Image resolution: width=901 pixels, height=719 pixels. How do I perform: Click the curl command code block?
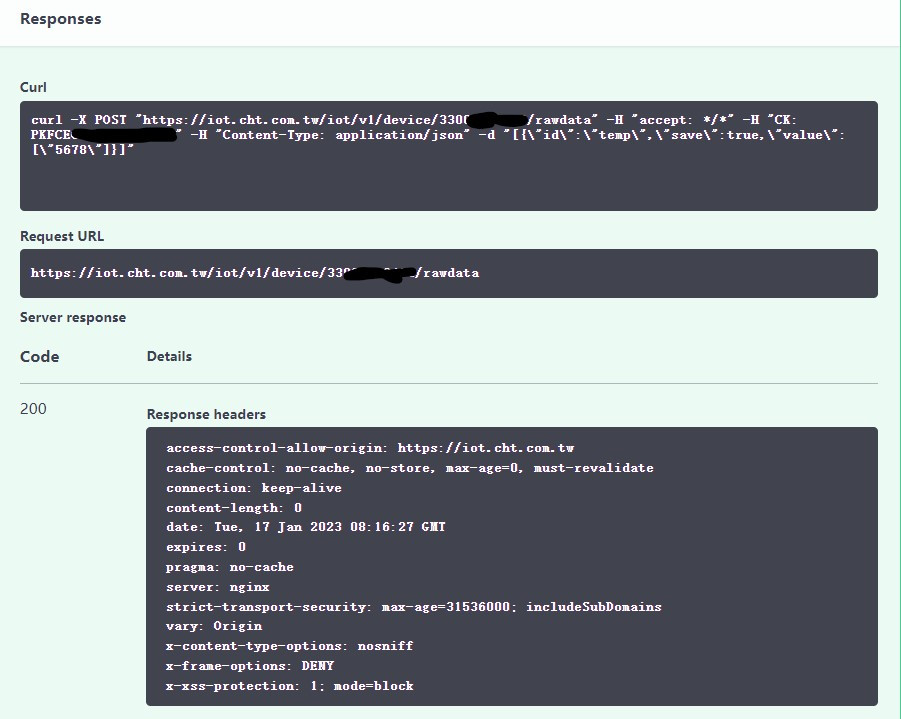click(449, 156)
